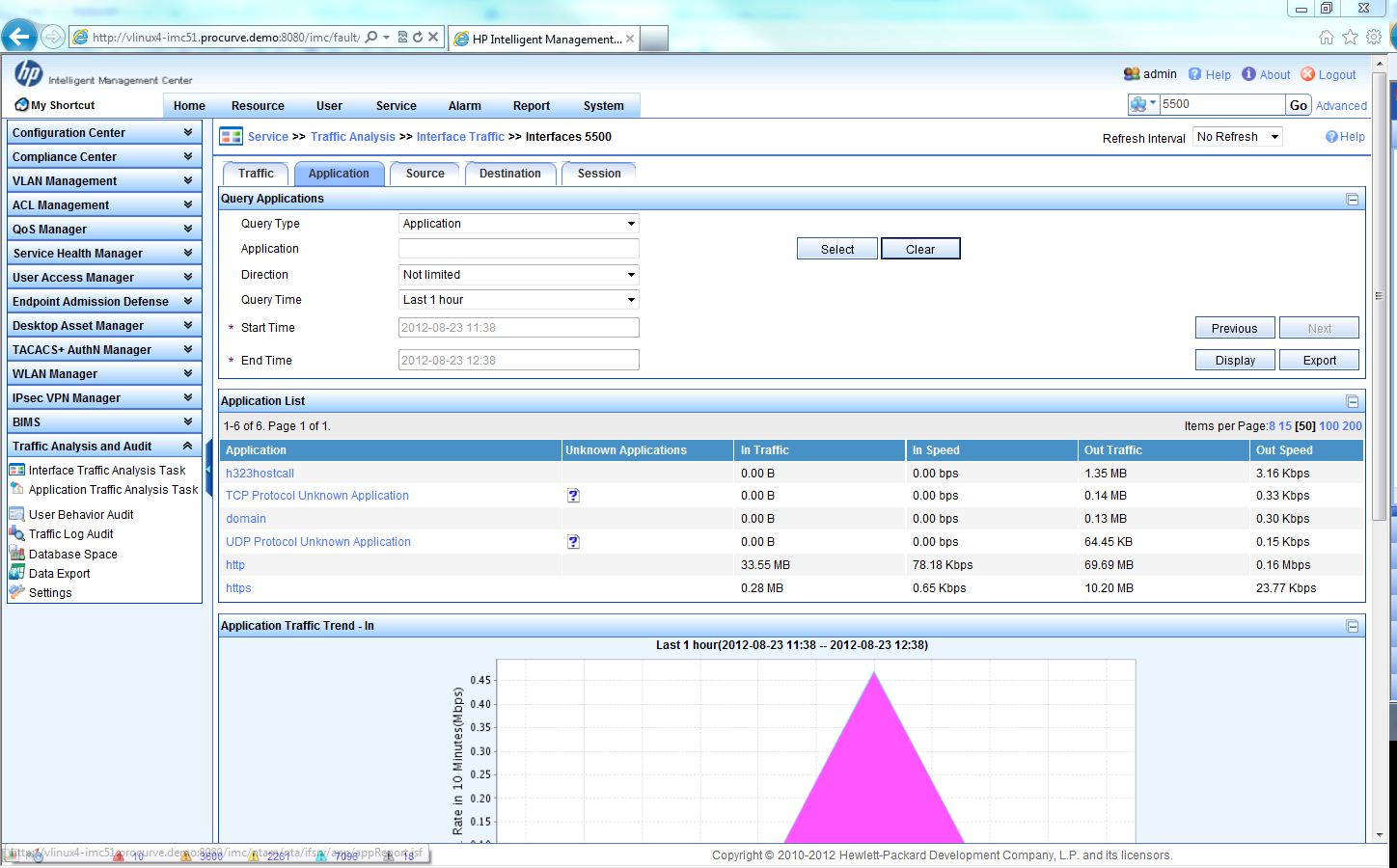1397x868 pixels.
Task: Open the Resource menu
Action: (x=258, y=106)
